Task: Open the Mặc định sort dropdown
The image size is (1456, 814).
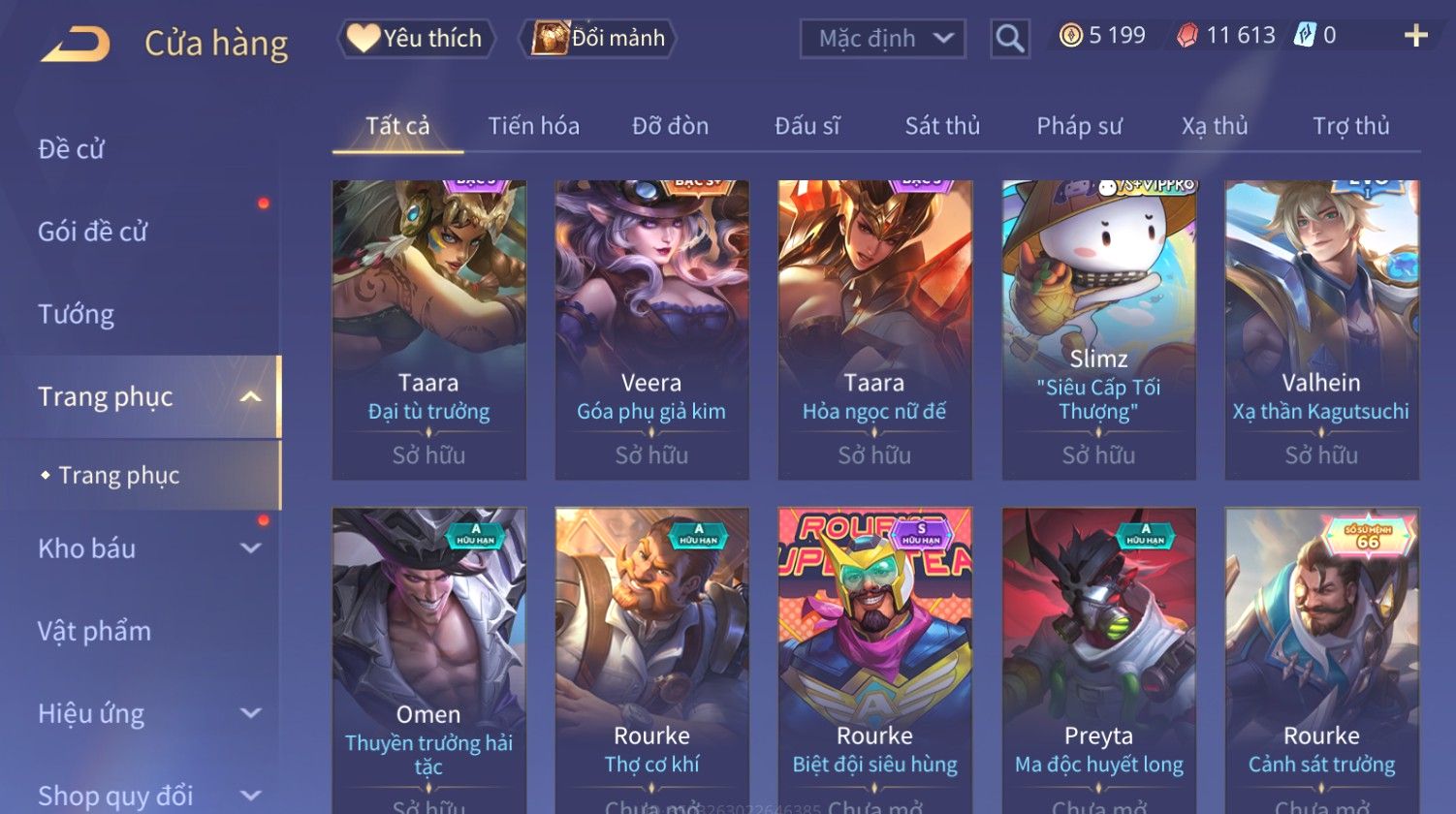Action: click(883, 39)
